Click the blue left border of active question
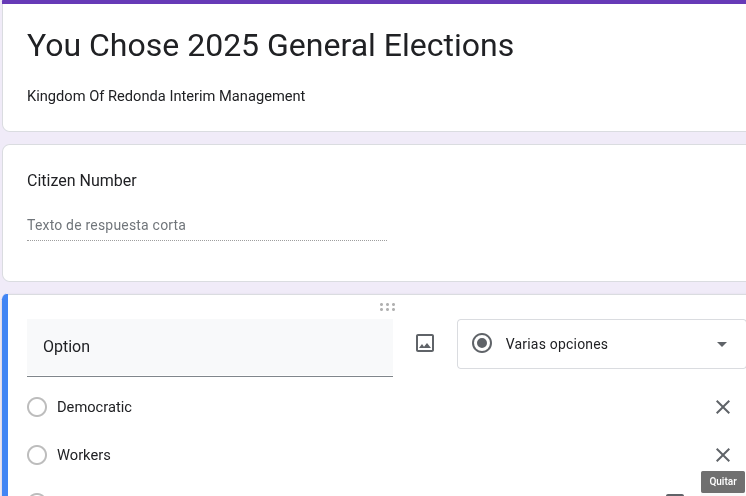Viewport: 746px width, 496px height. [5, 400]
